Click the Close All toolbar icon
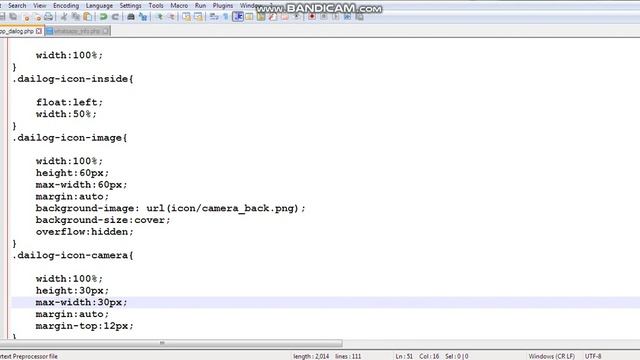The height and width of the screenshot is (360, 640). point(37,17)
